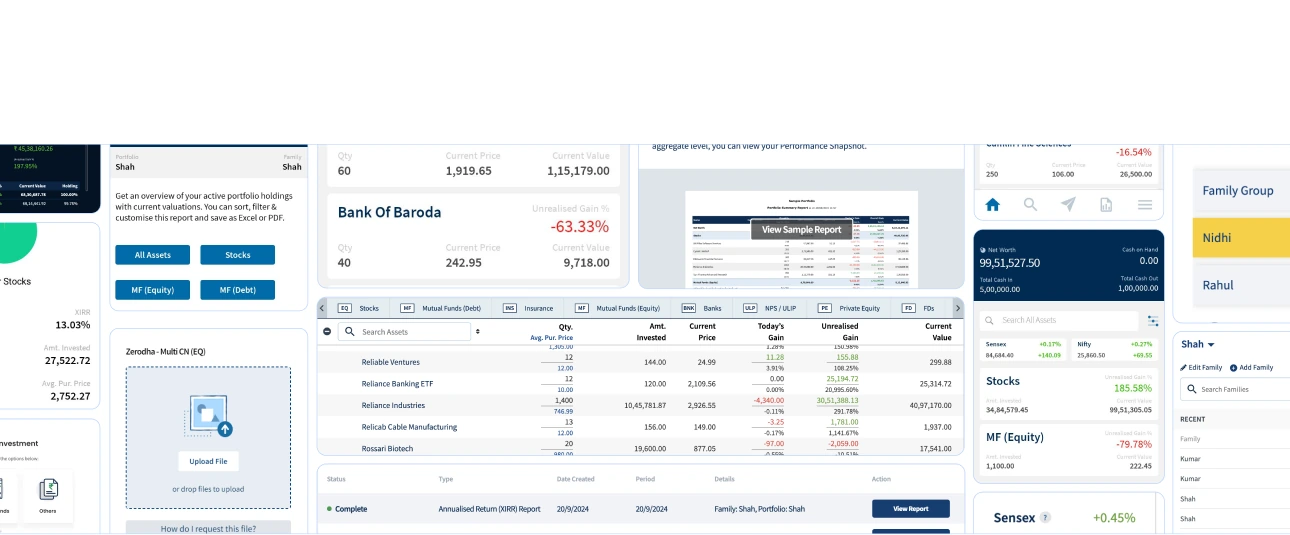Open the MF (Equity) summary card
The height and width of the screenshot is (535, 1290).
(x=1068, y=448)
